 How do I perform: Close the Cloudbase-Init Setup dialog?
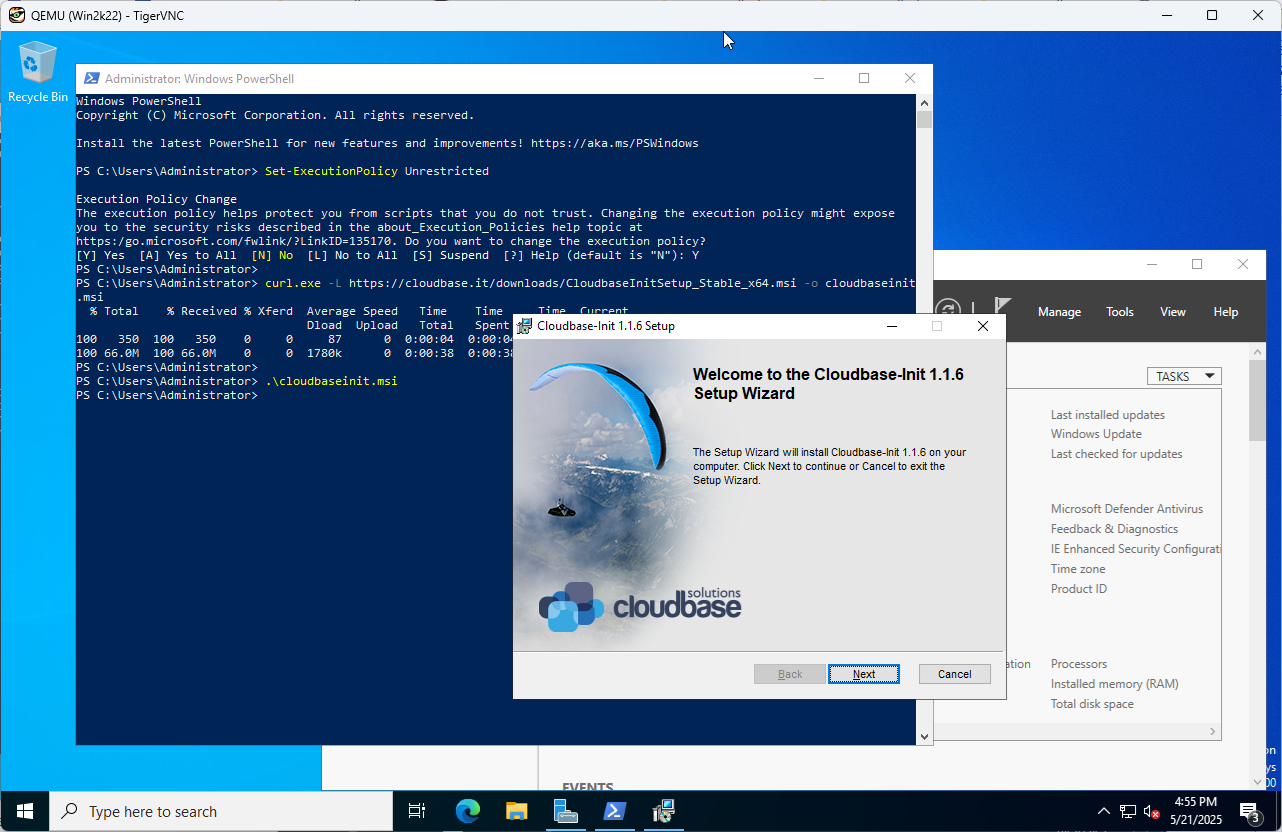[x=983, y=326]
